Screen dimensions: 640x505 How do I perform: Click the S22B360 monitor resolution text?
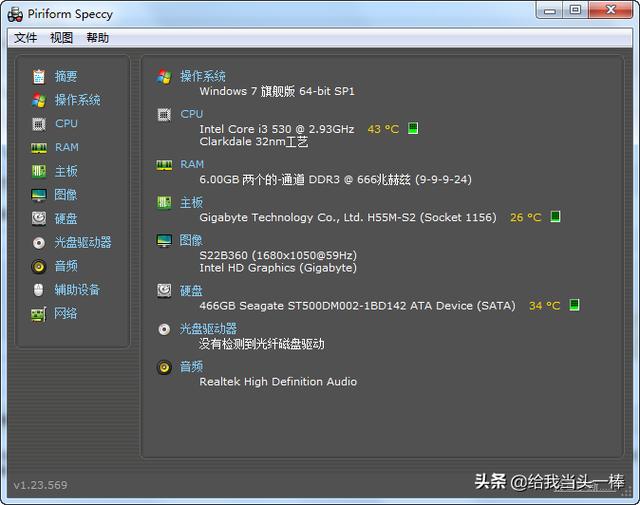click(278, 255)
